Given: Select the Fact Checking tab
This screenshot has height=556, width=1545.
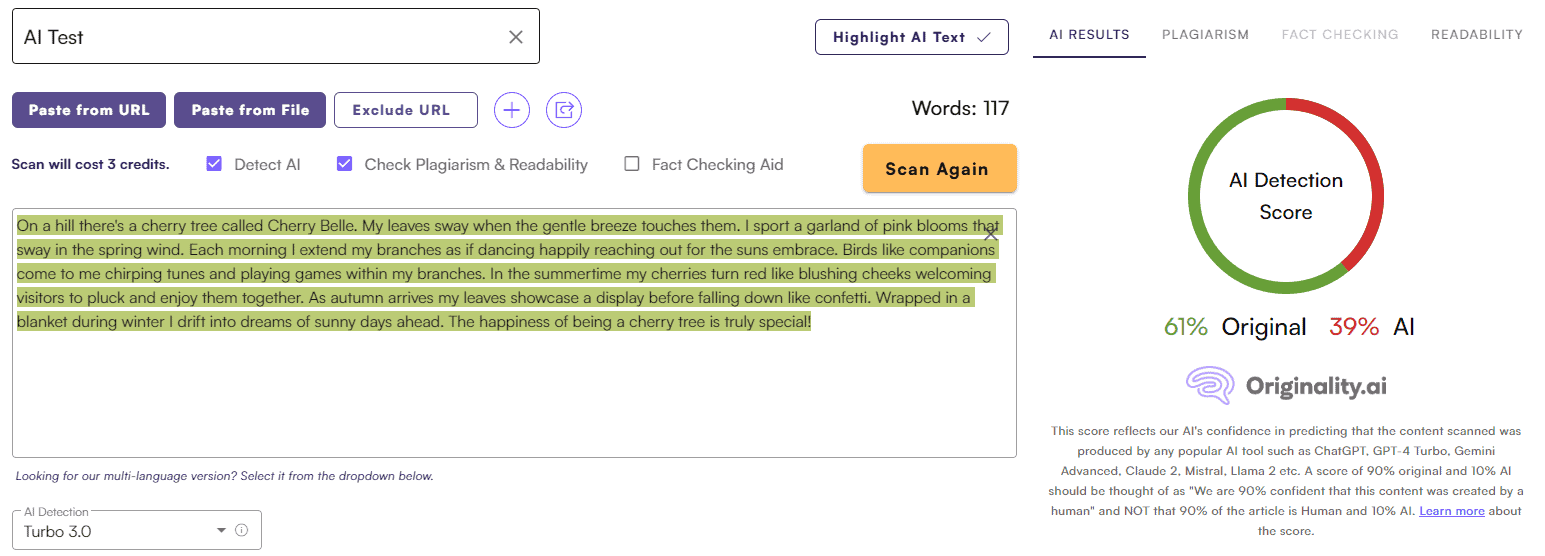Looking at the screenshot, I should [x=1340, y=34].
